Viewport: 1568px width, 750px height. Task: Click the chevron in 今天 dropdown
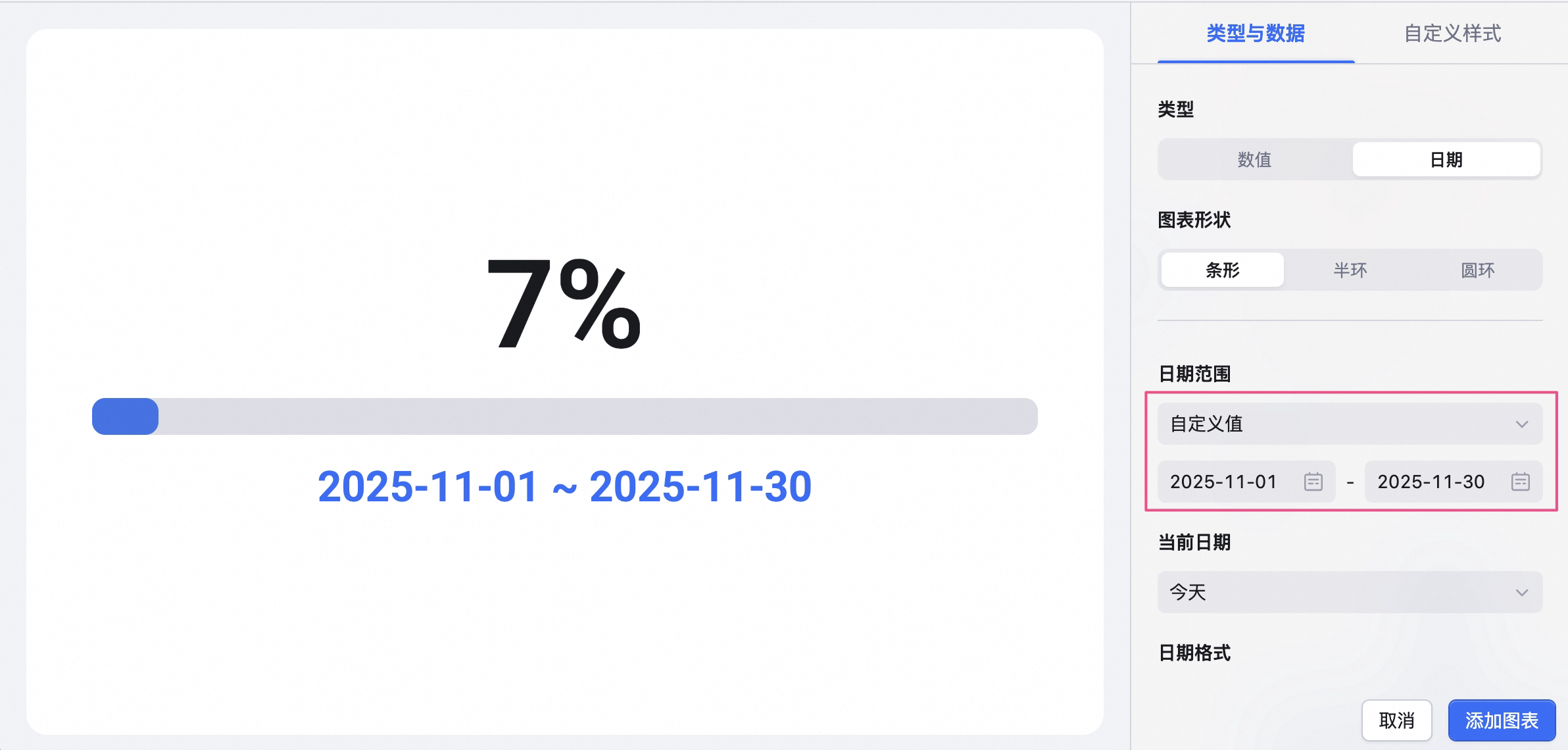1521,593
